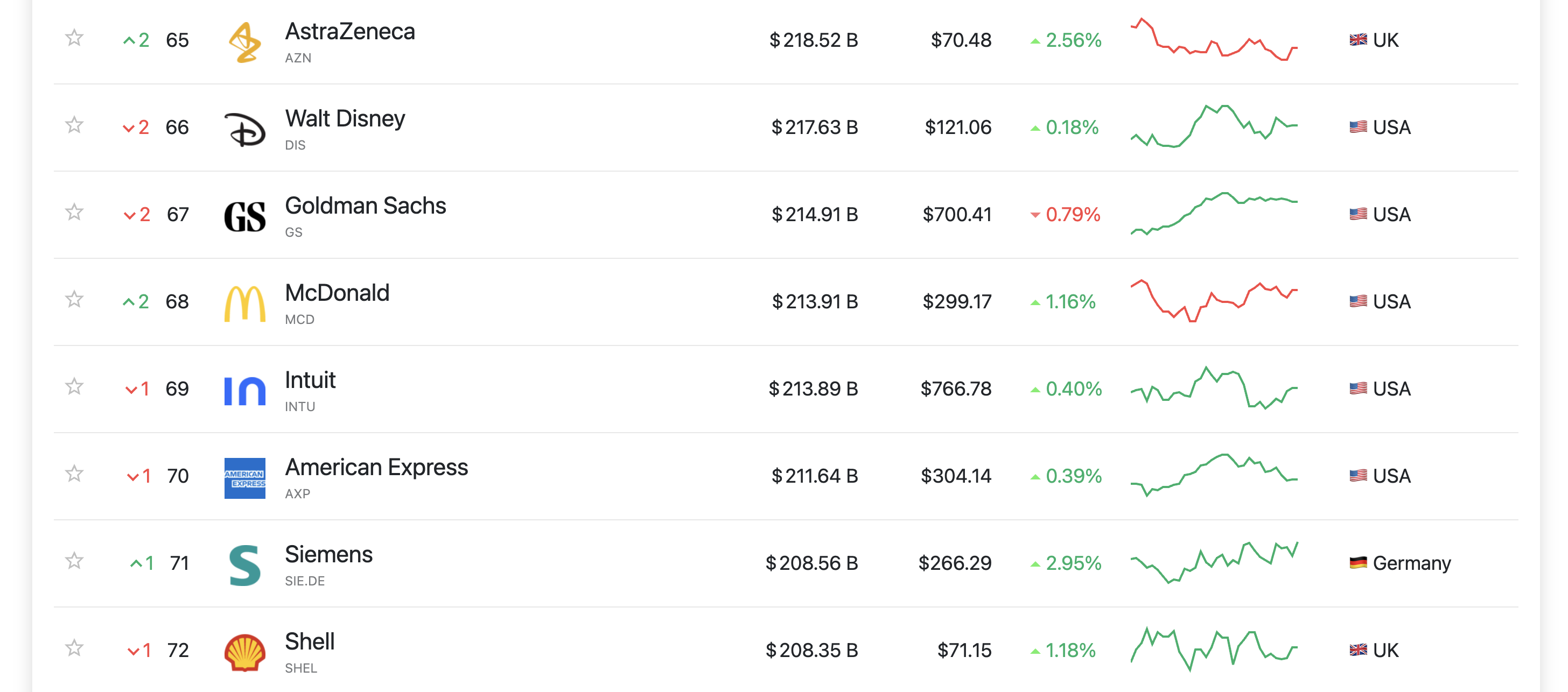Click the Shell logo icon
This screenshot has width=1568, height=692.
pyautogui.click(x=244, y=651)
